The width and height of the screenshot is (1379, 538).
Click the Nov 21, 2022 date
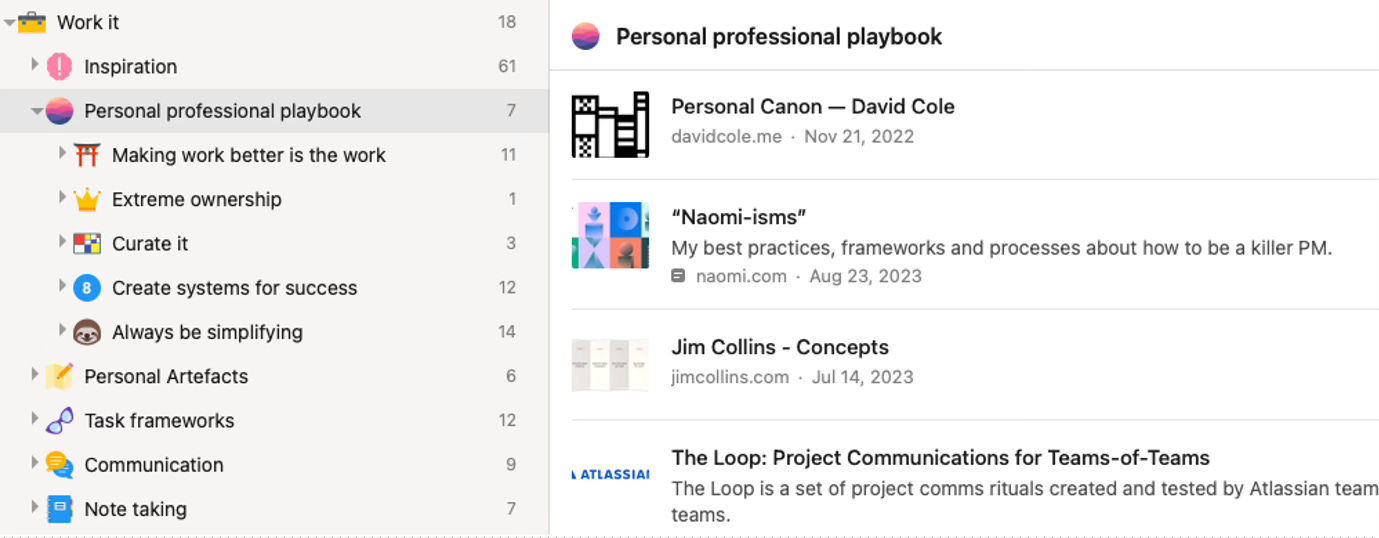coord(859,137)
